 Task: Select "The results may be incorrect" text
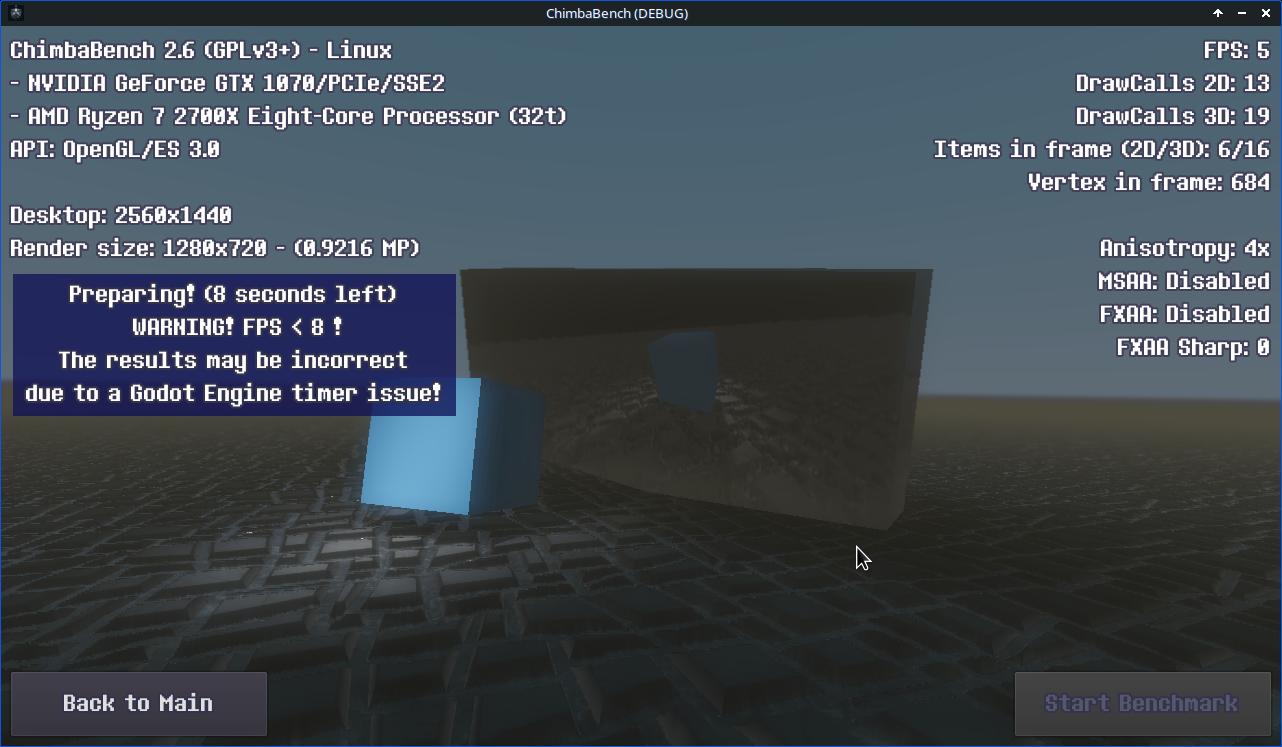coord(233,360)
